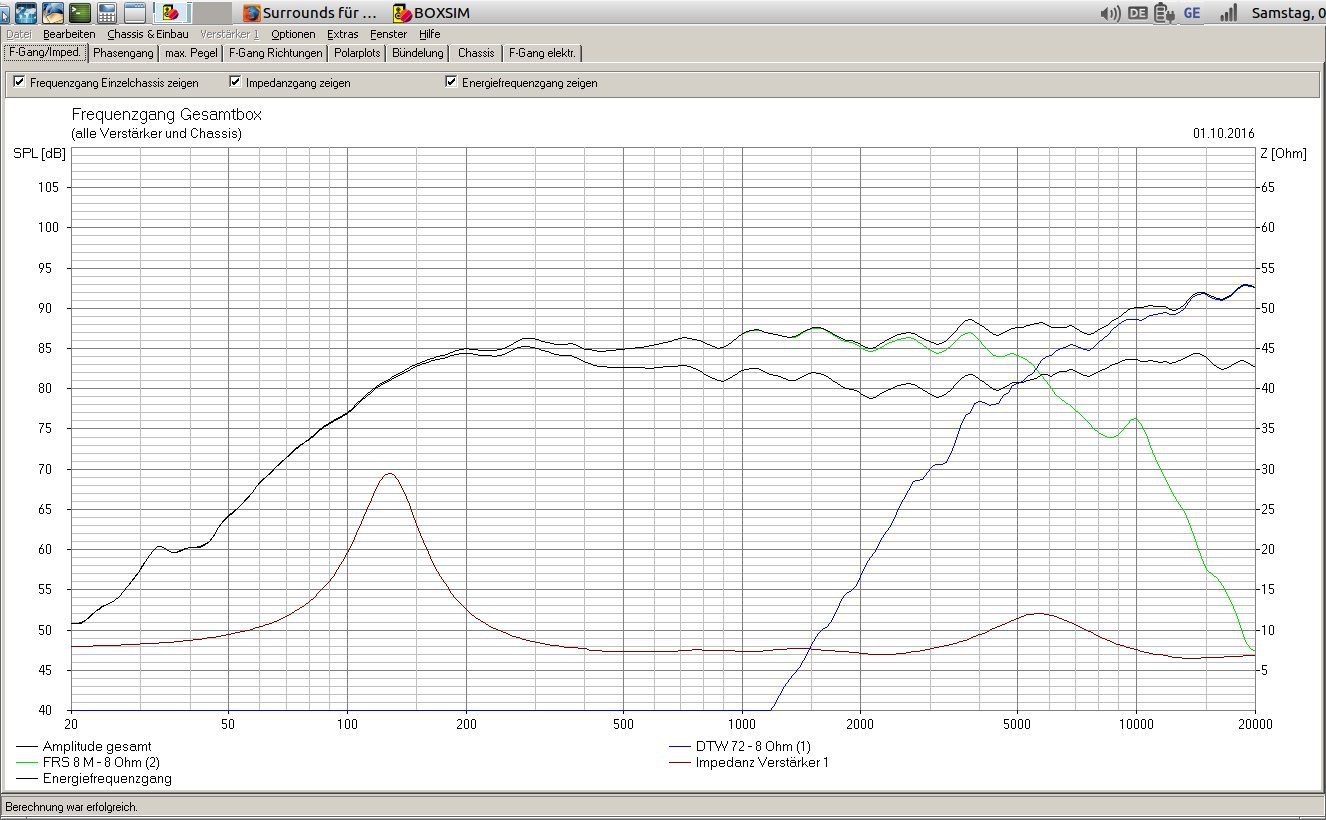The image size is (1326, 820).
Task: Launch the Thunderbird mail icon
Action: click(x=53, y=13)
